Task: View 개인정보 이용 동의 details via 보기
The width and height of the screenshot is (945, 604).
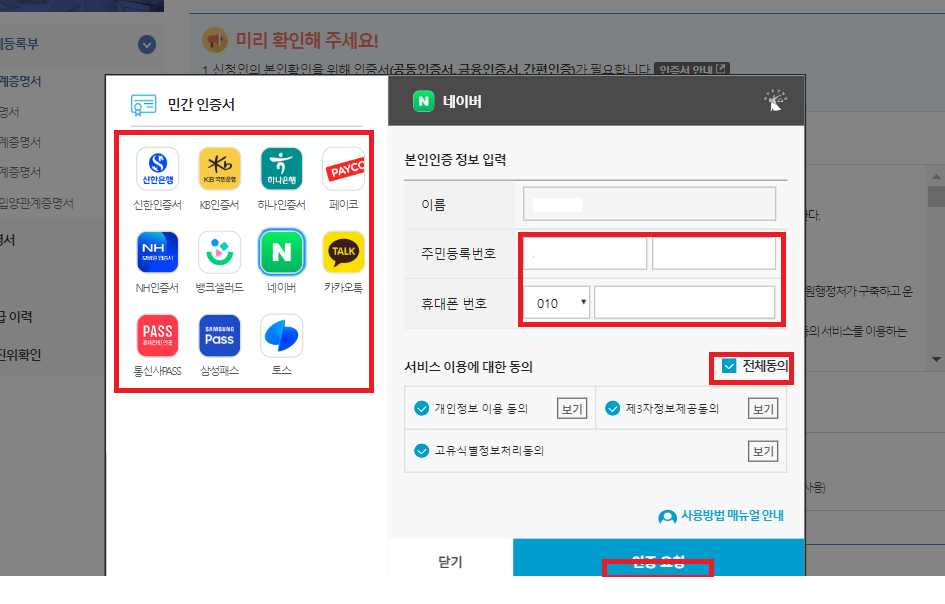Action: [571, 409]
